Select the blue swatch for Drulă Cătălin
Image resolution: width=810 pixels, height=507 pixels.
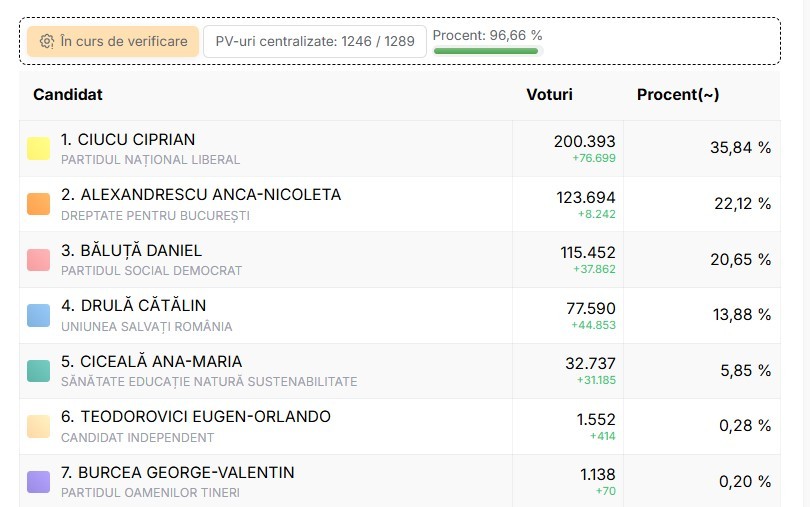[x=38, y=315]
